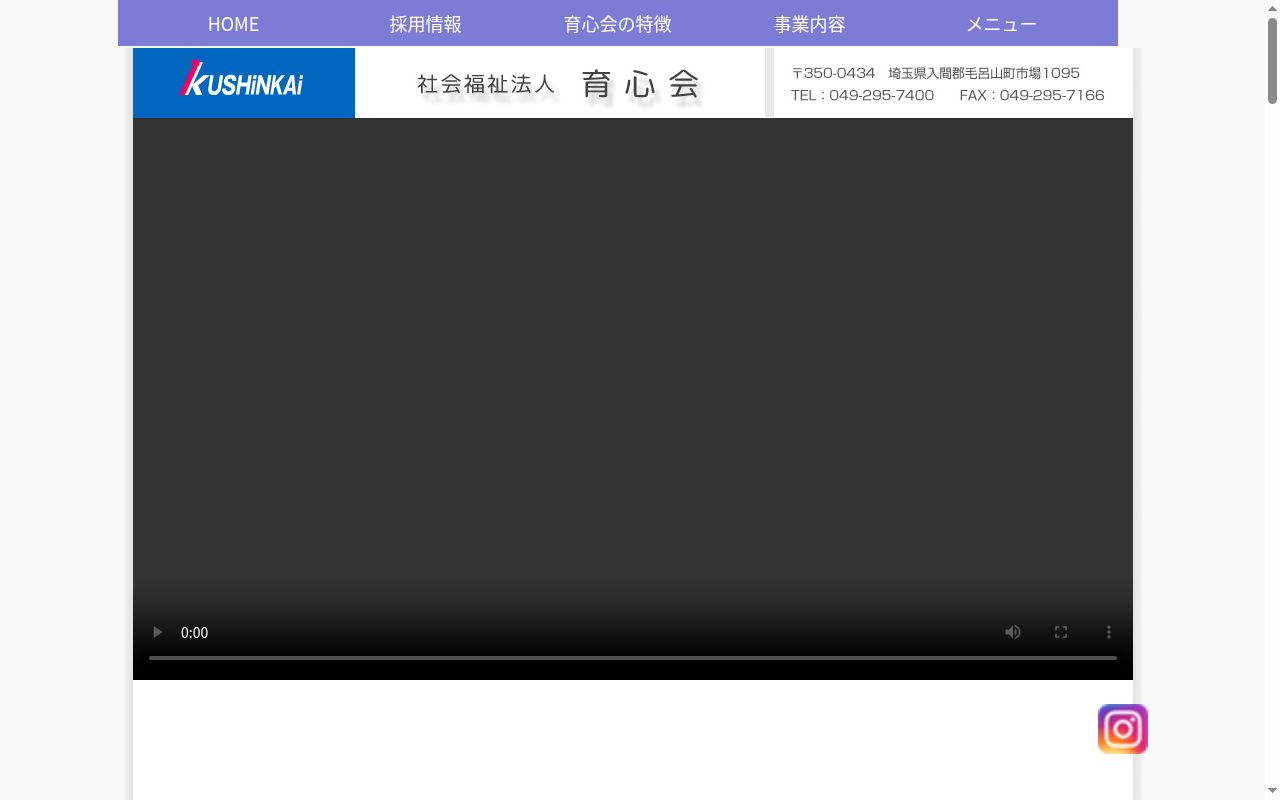Click the FAX：049-295-7166 number
1280x800 pixels.
[x=1032, y=95]
